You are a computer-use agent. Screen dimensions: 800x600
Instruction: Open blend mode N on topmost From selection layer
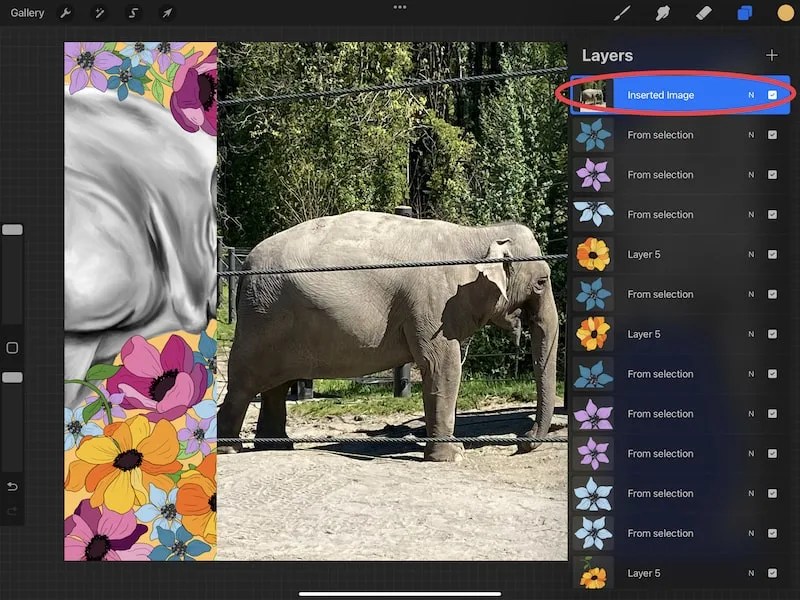751,135
